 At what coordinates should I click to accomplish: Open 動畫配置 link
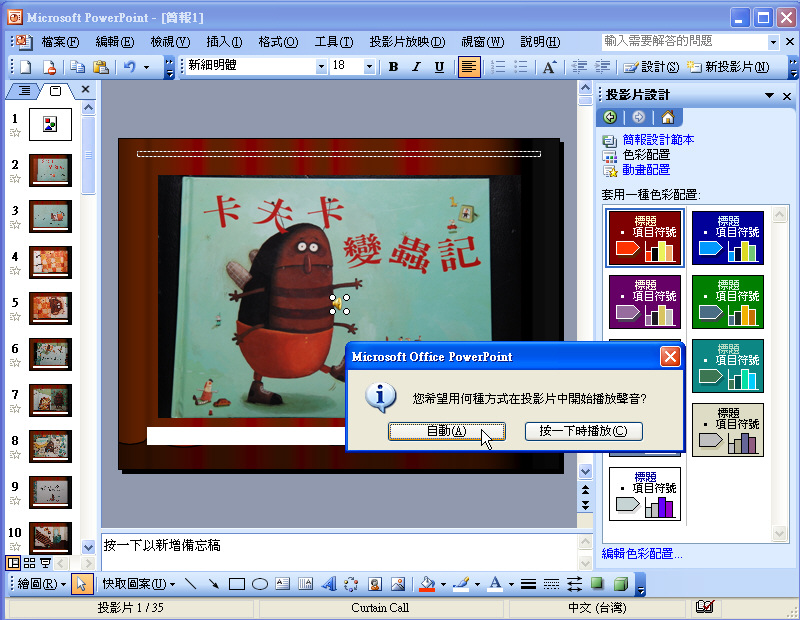coord(646,170)
